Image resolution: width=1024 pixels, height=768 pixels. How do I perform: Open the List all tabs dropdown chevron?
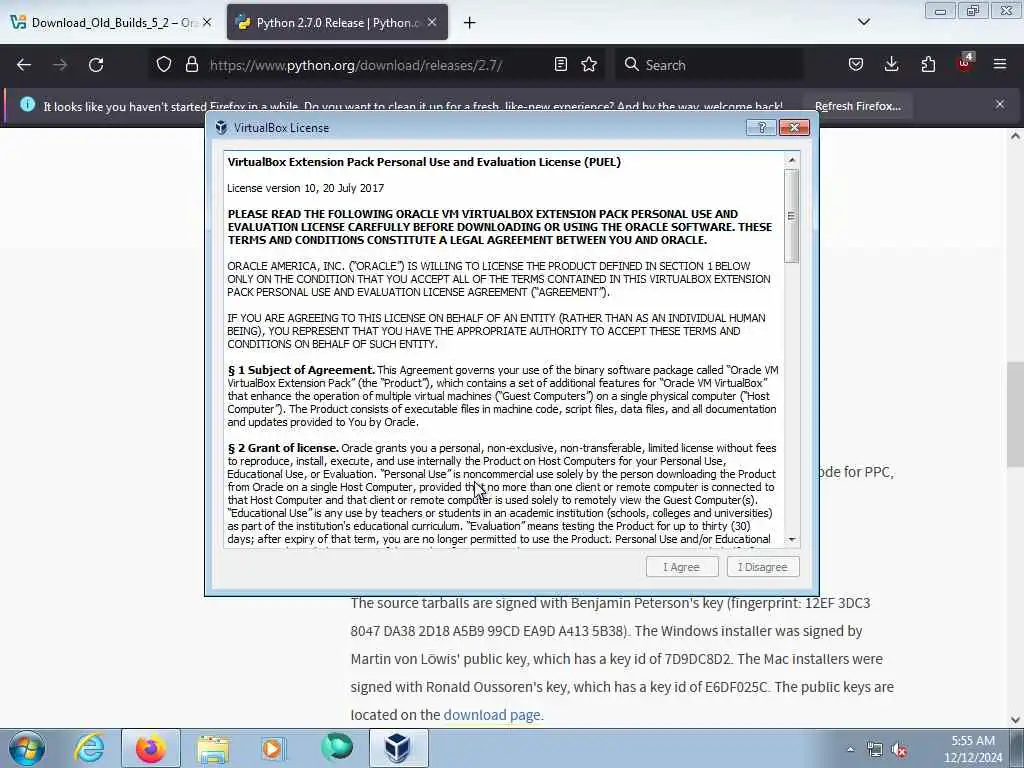864,22
